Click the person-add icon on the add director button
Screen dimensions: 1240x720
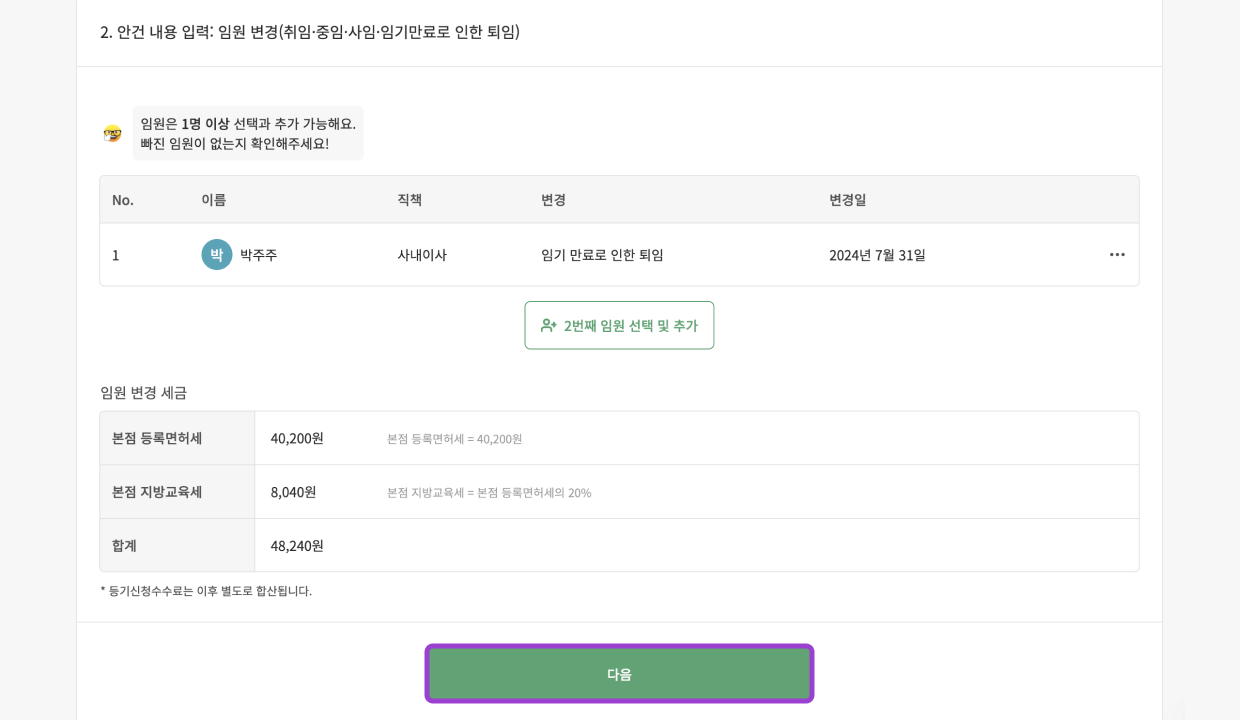coord(548,325)
